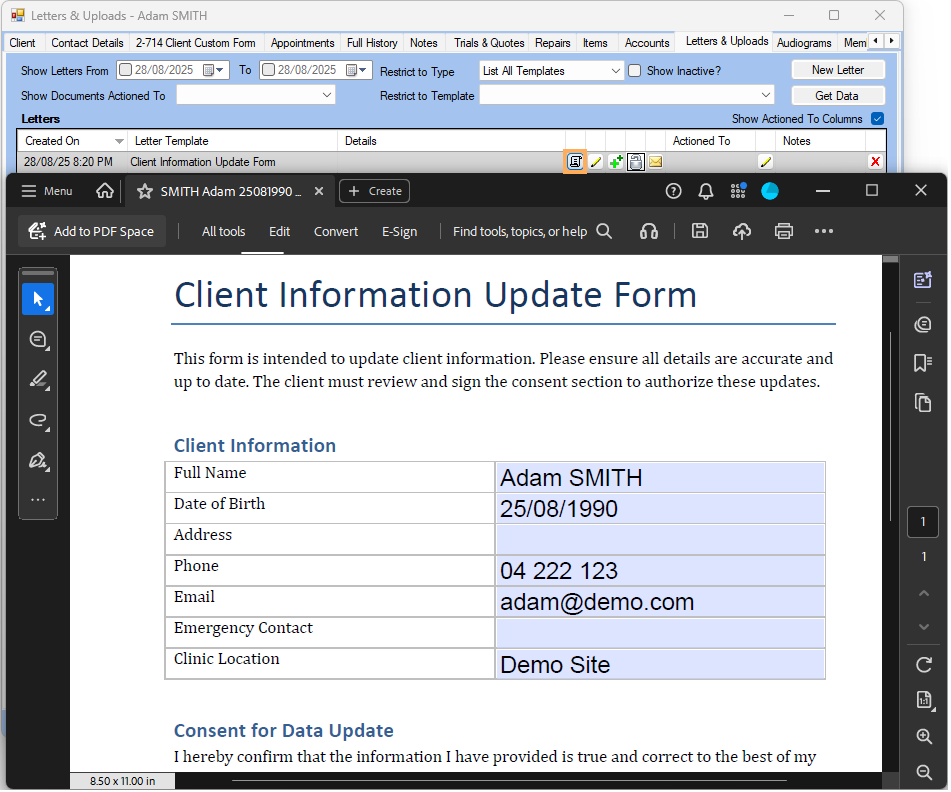Print the PDF using the printer icon
The height and width of the screenshot is (792, 951).
coord(783,231)
